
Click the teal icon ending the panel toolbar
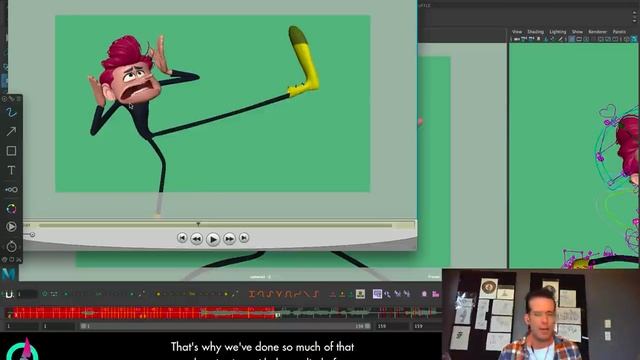tap(634, 39)
